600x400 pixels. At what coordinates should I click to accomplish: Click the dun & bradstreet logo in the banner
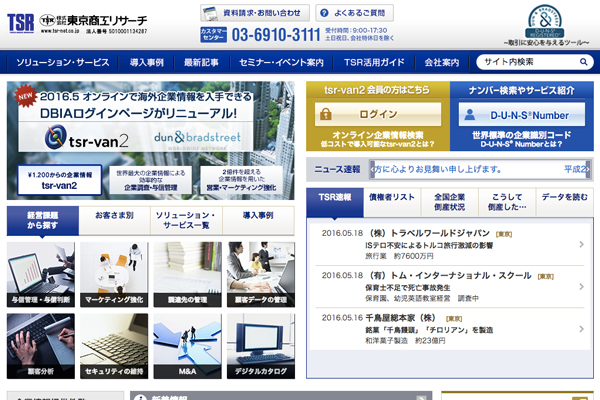coord(197,137)
